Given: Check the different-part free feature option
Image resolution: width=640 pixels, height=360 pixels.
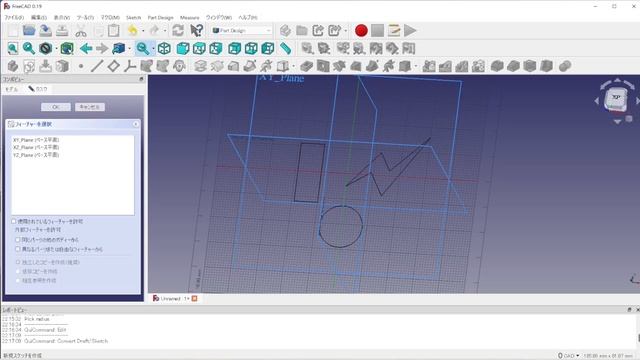Looking at the screenshot, I should [18, 249].
